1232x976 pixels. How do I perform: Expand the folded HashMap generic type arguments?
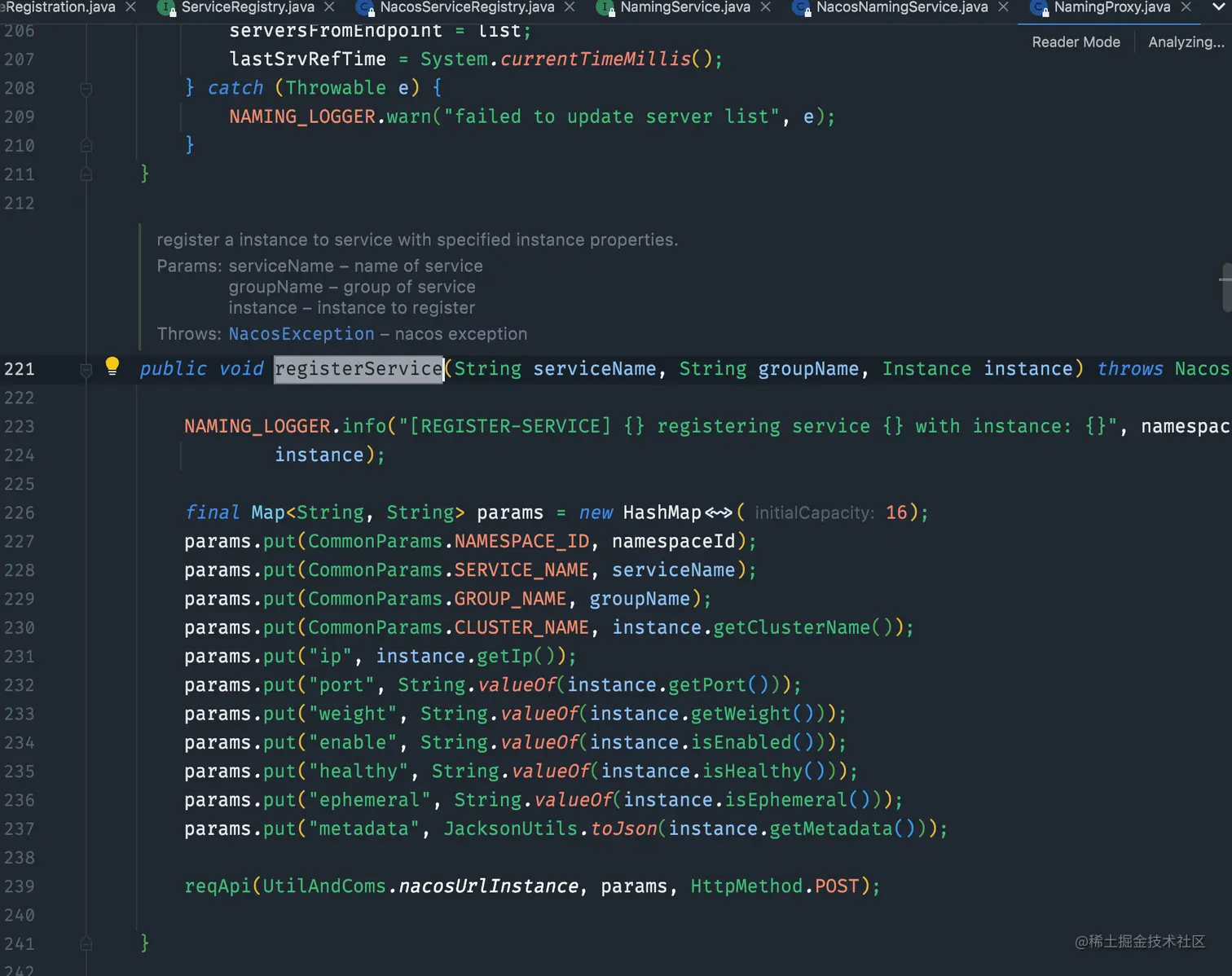click(x=718, y=512)
